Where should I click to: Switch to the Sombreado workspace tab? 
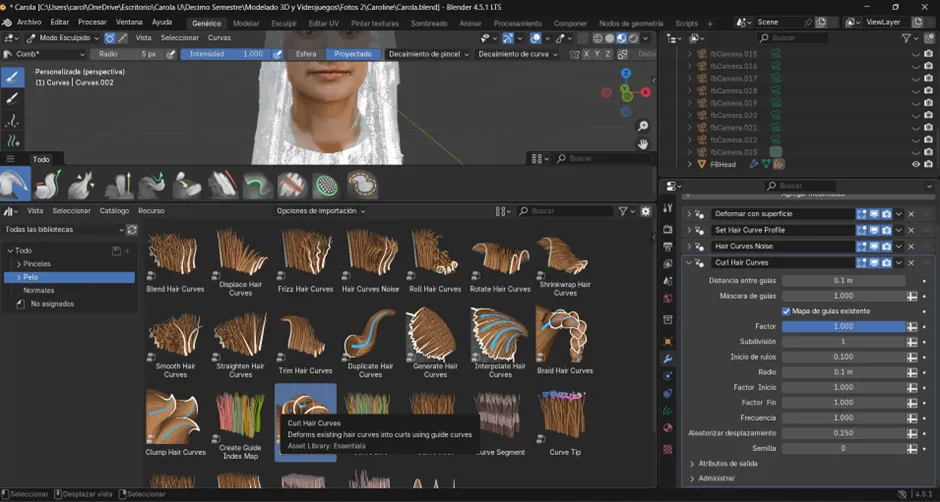pyautogui.click(x=429, y=22)
